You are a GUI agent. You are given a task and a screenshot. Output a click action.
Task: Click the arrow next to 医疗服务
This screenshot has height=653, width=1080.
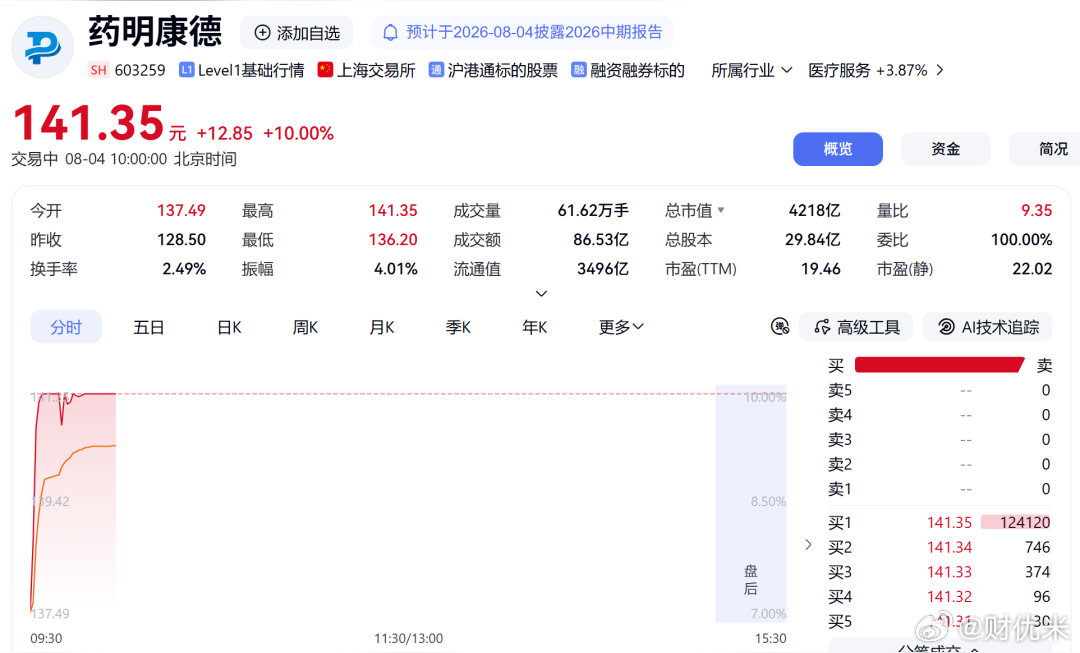pyautogui.click(x=939, y=70)
